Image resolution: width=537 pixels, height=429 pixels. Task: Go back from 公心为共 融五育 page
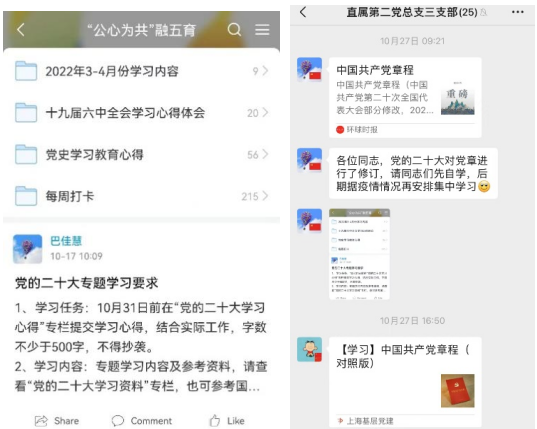pos(21,30)
